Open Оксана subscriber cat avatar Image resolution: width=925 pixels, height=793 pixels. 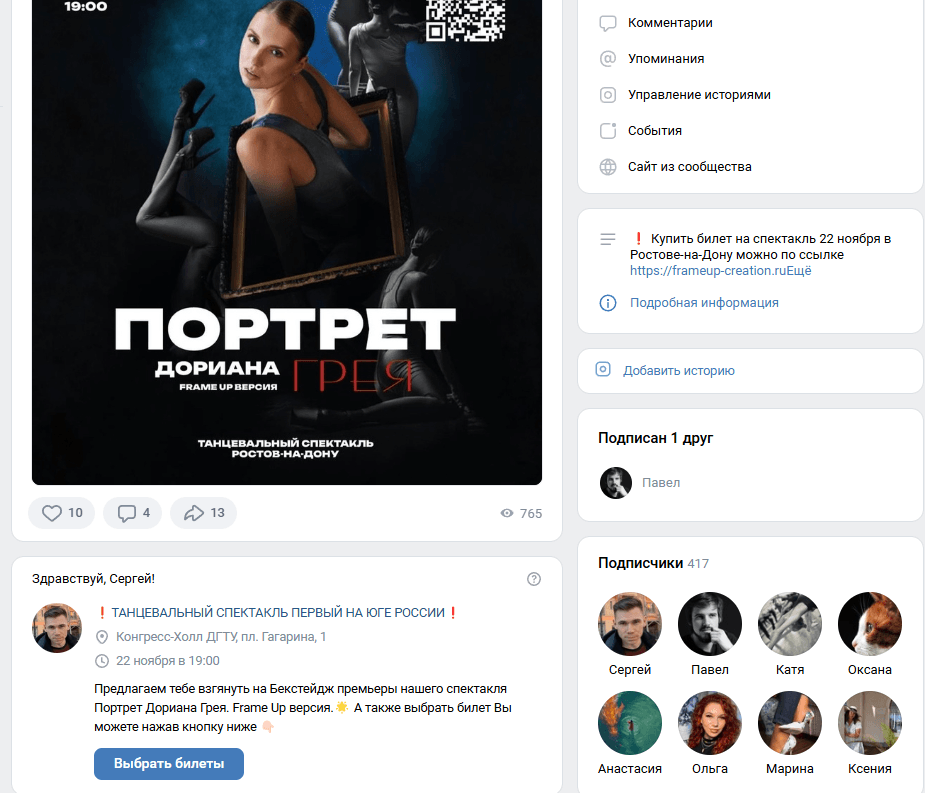click(x=870, y=624)
